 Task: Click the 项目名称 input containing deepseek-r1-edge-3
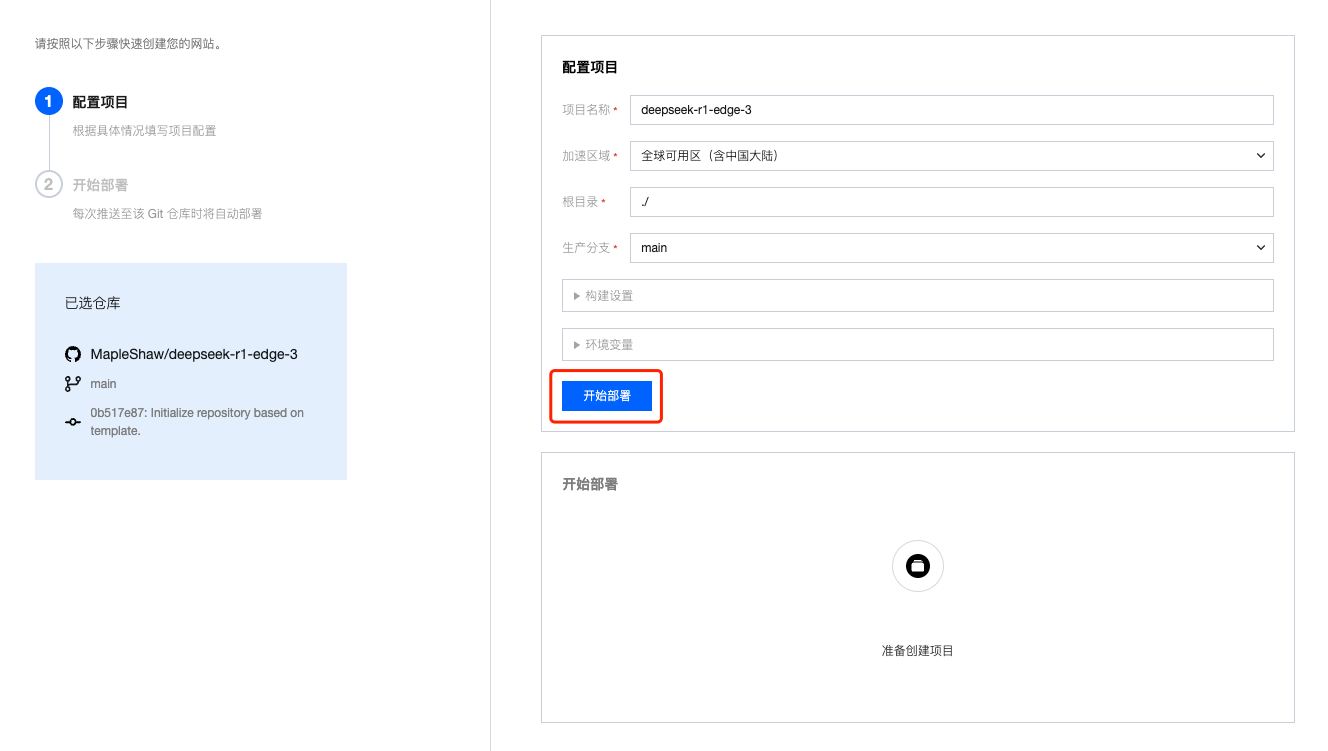(950, 109)
